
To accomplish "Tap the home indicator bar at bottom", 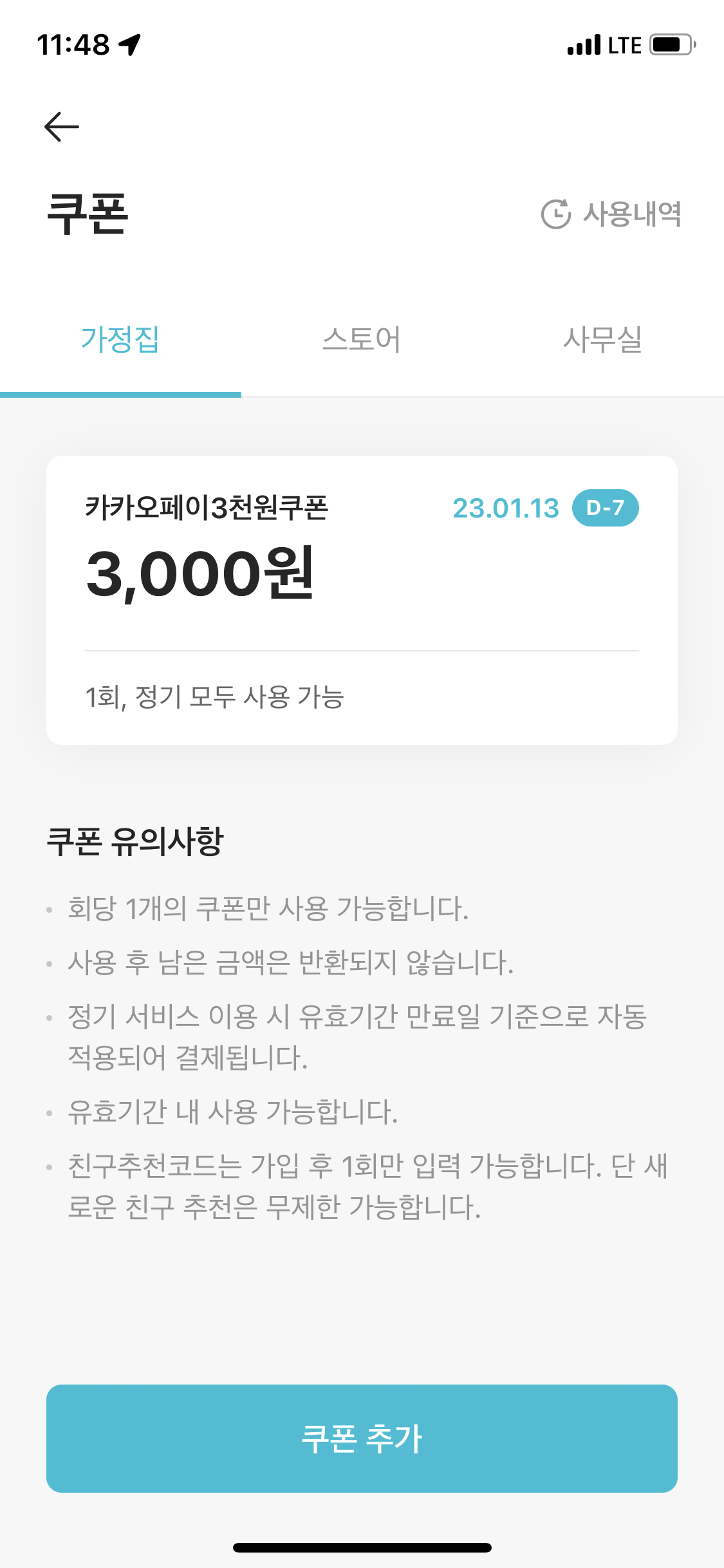I will (362, 1547).
